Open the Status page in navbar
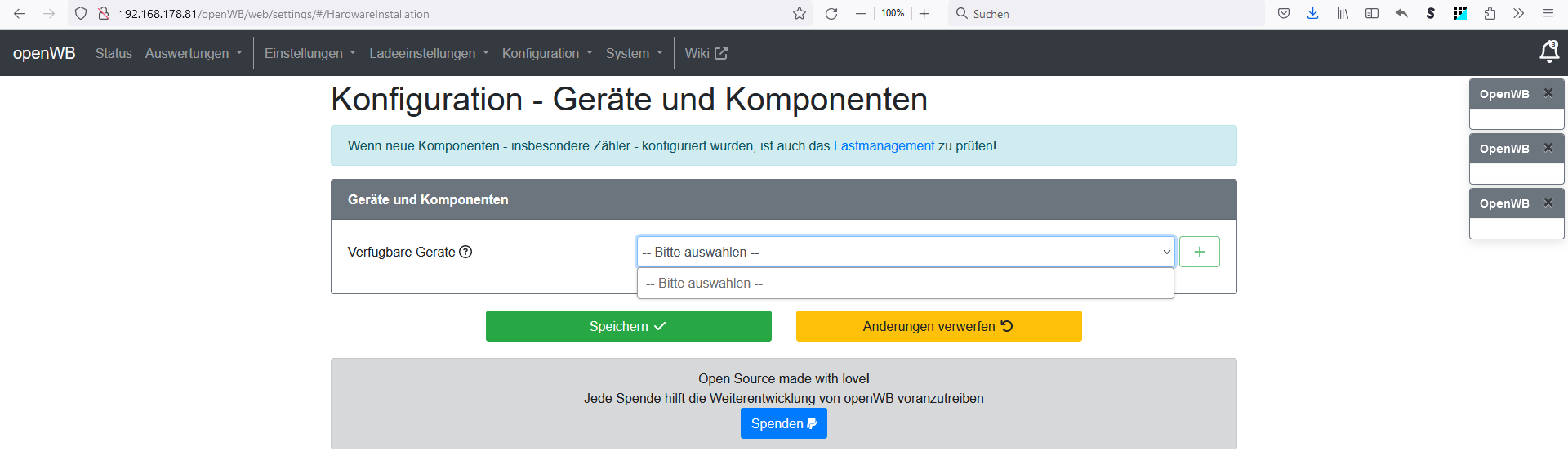Viewport: 1568px width, 465px height. tap(114, 53)
